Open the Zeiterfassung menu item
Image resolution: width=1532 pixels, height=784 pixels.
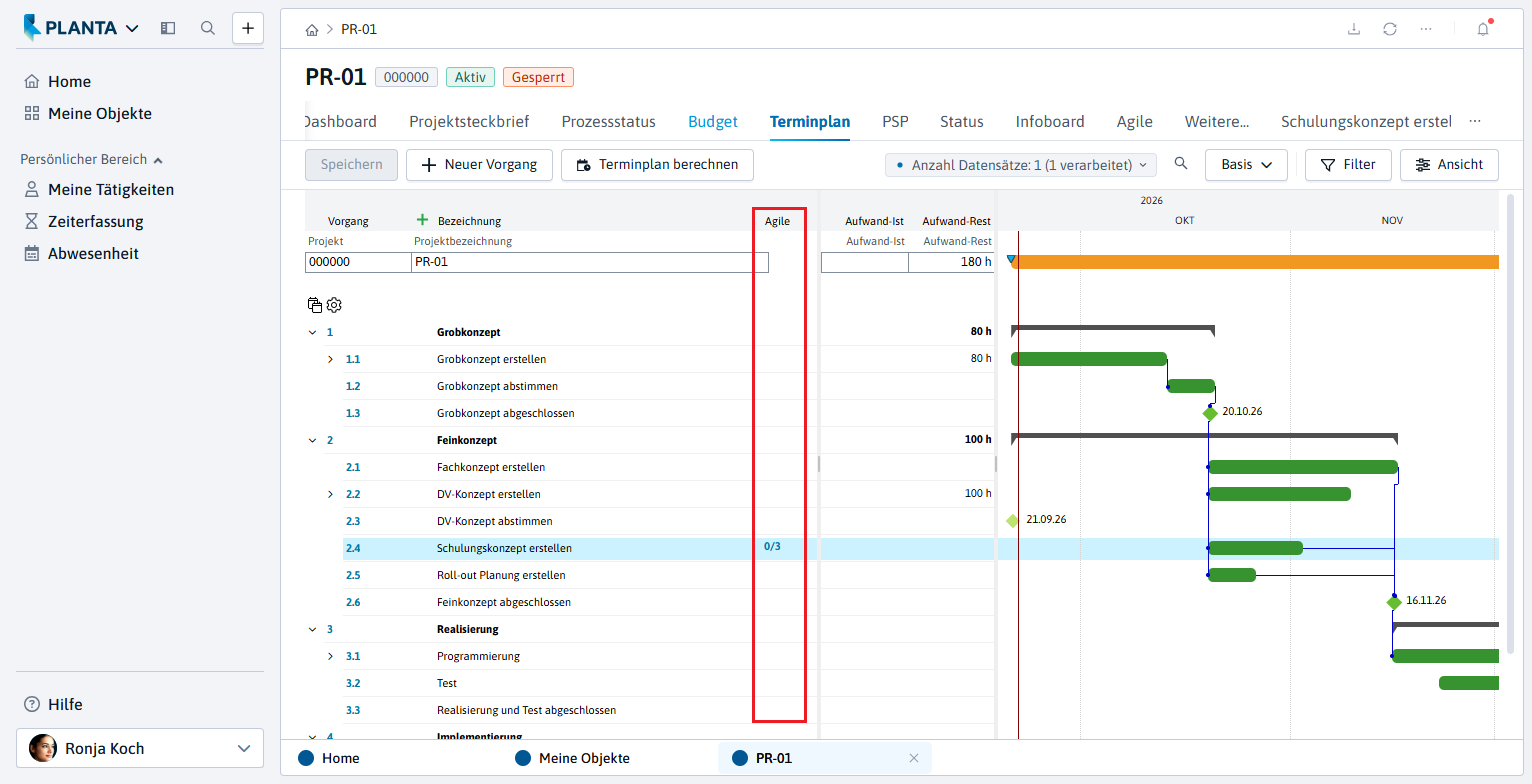point(96,222)
